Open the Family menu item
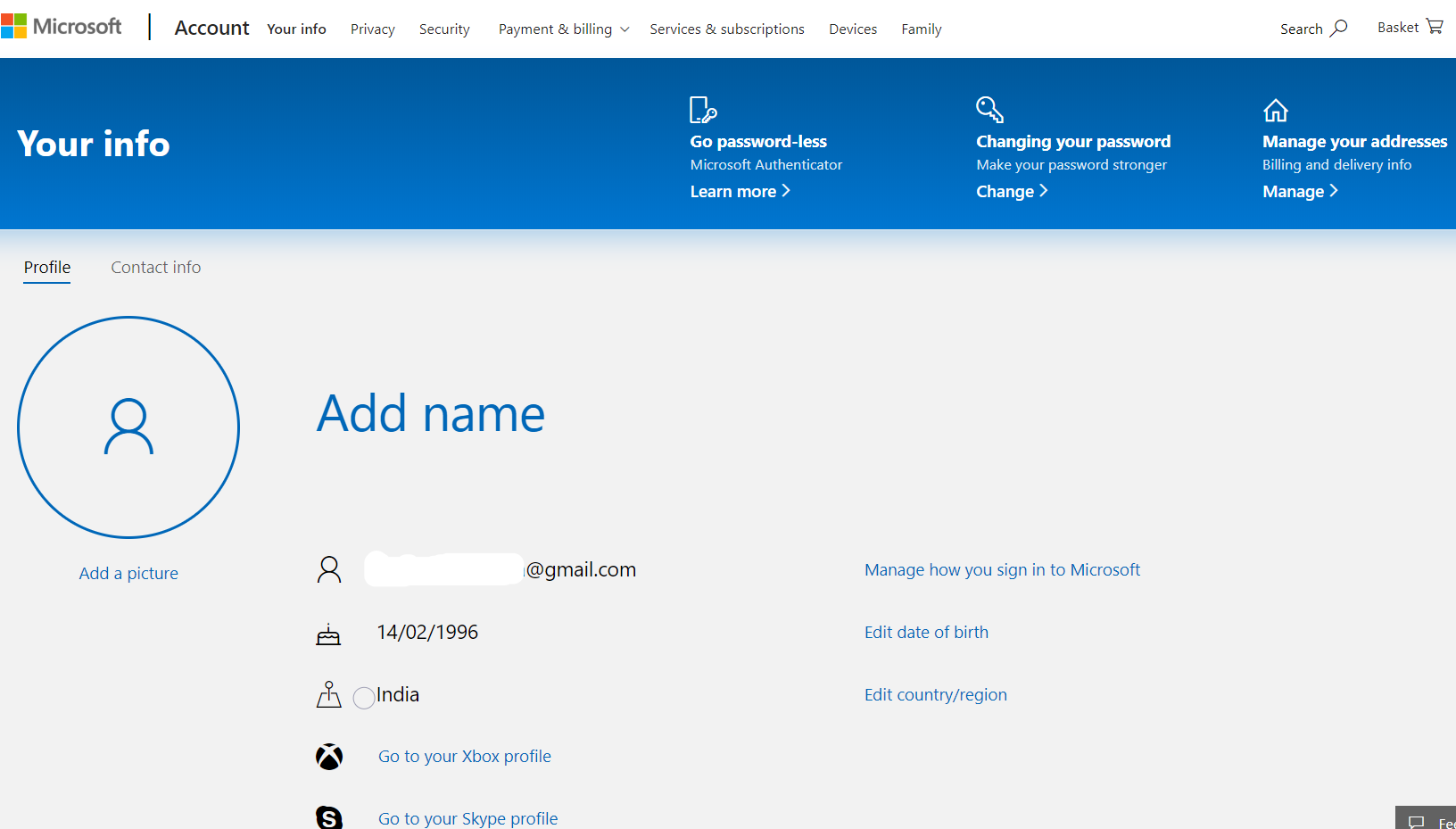The height and width of the screenshot is (829, 1456). [x=922, y=29]
